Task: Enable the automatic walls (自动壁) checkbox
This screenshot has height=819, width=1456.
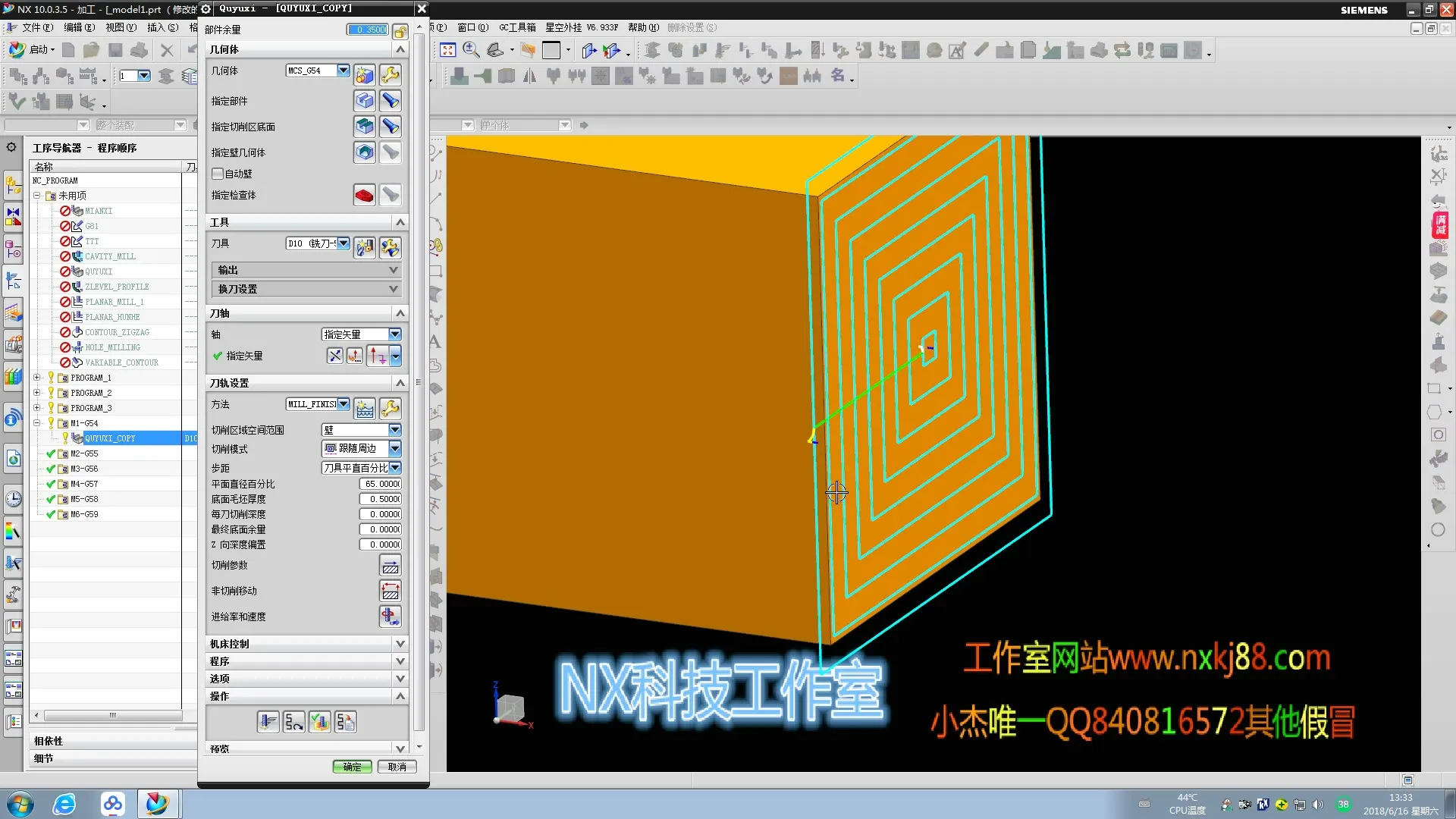Action: [x=218, y=174]
